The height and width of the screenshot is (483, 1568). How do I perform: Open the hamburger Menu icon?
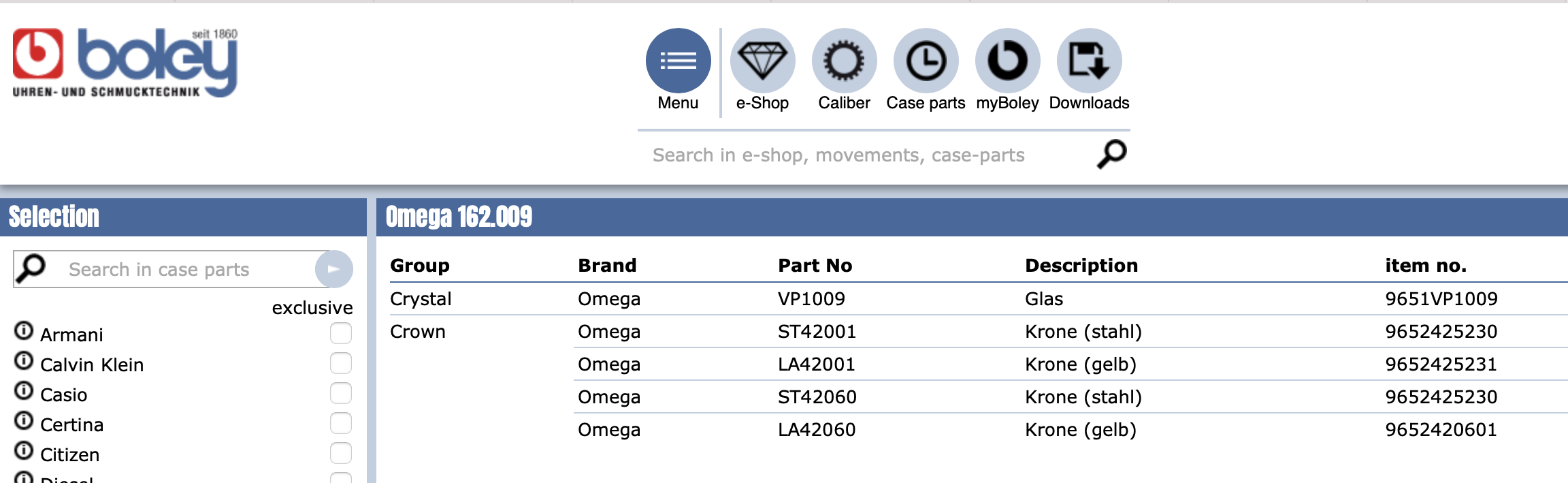click(x=678, y=61)
